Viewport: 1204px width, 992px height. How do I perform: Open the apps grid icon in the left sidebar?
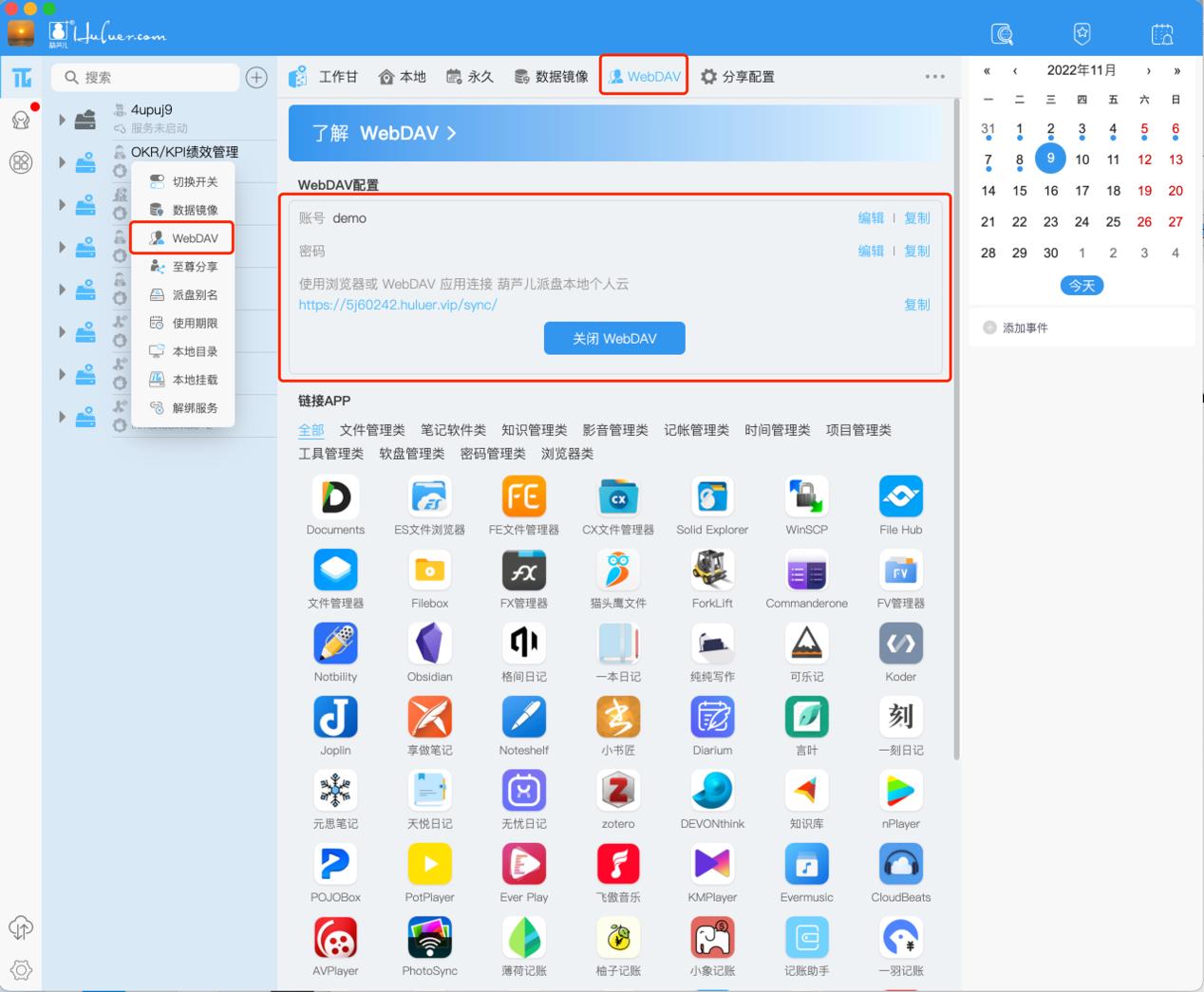(21, 162)
